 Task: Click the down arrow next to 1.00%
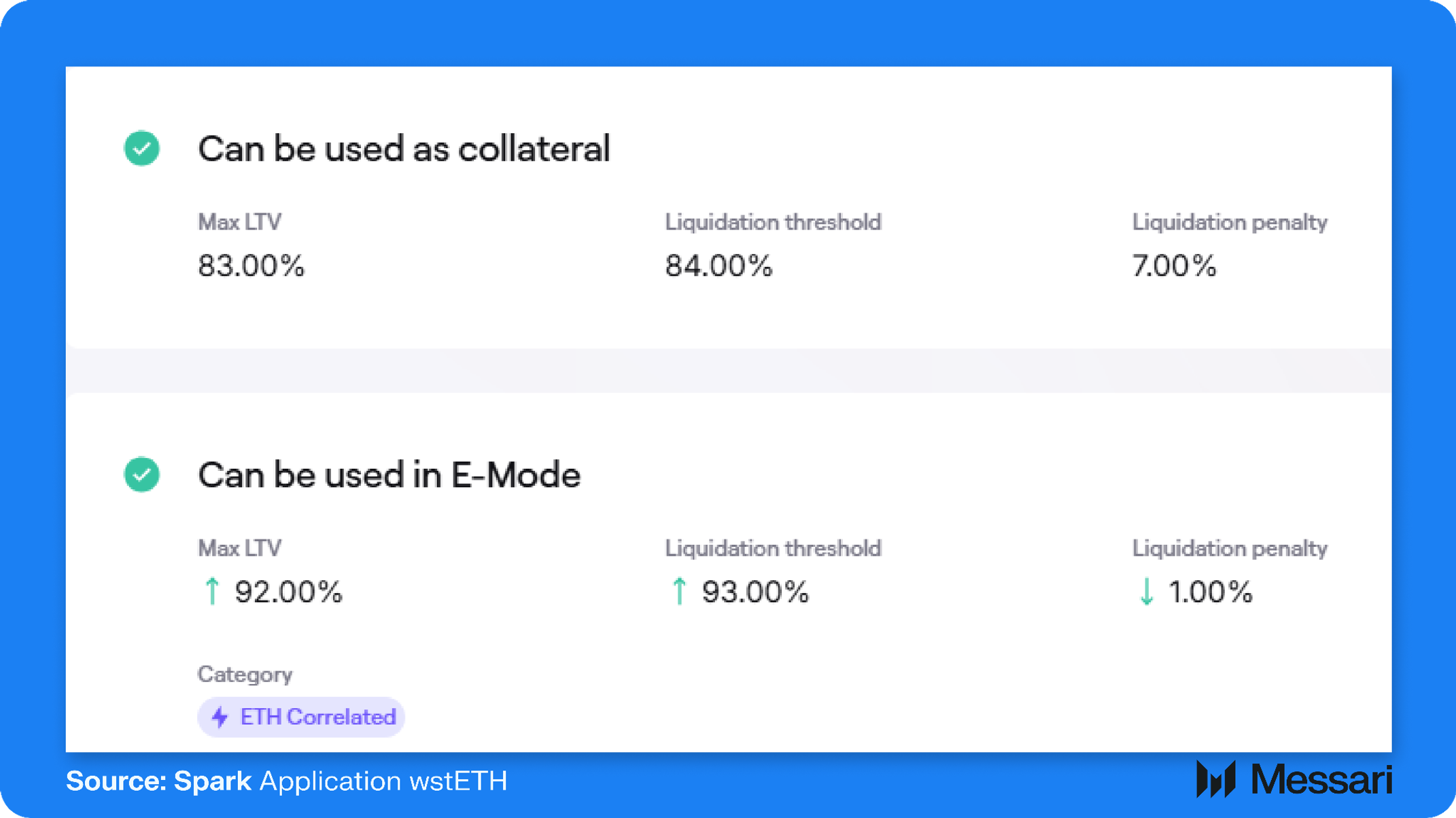tap(1146, 591)
